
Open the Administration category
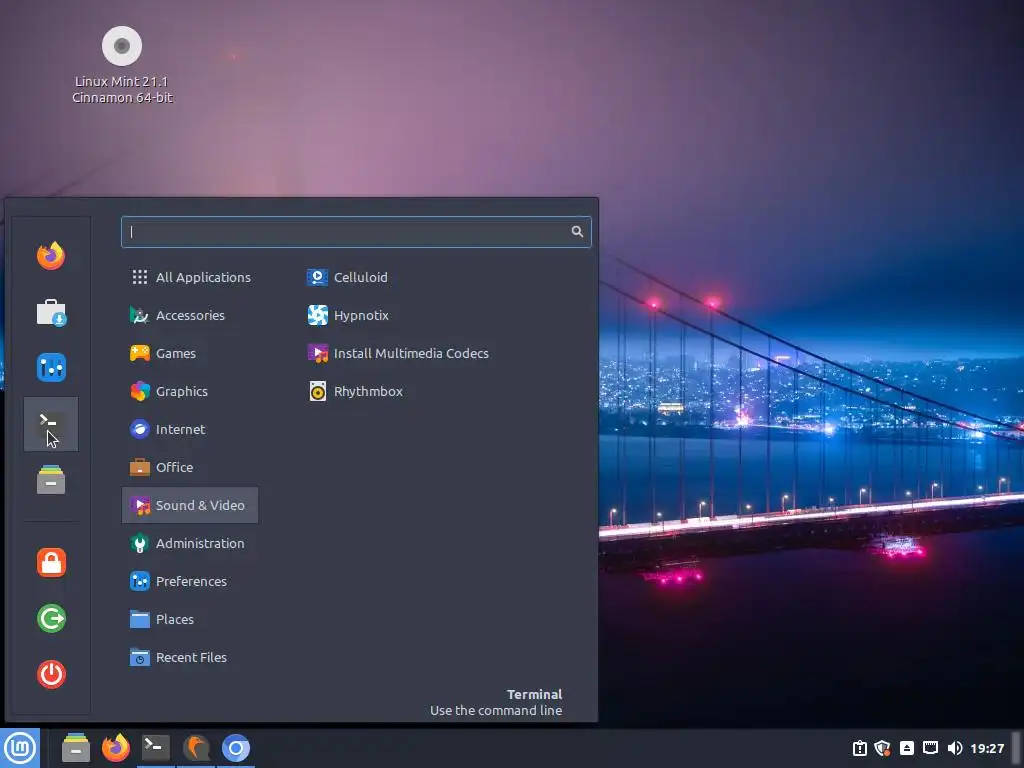coord(190,543)
